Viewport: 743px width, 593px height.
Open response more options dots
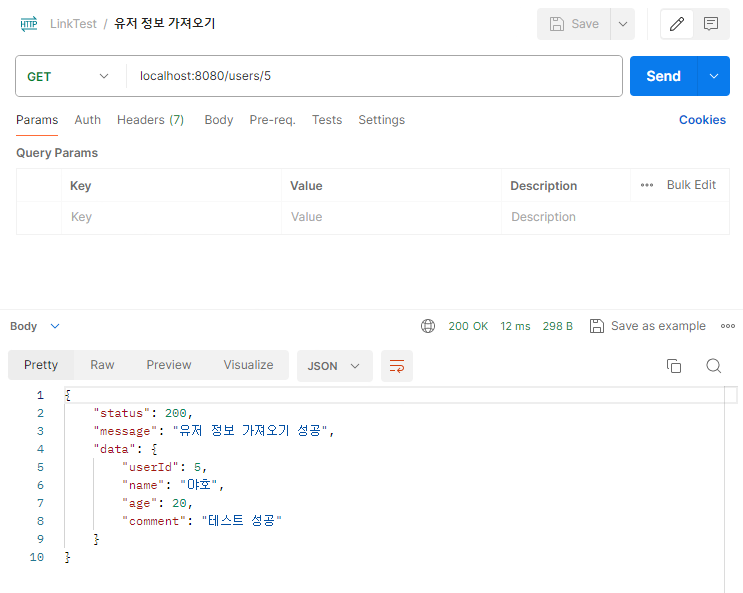(728, 326)
